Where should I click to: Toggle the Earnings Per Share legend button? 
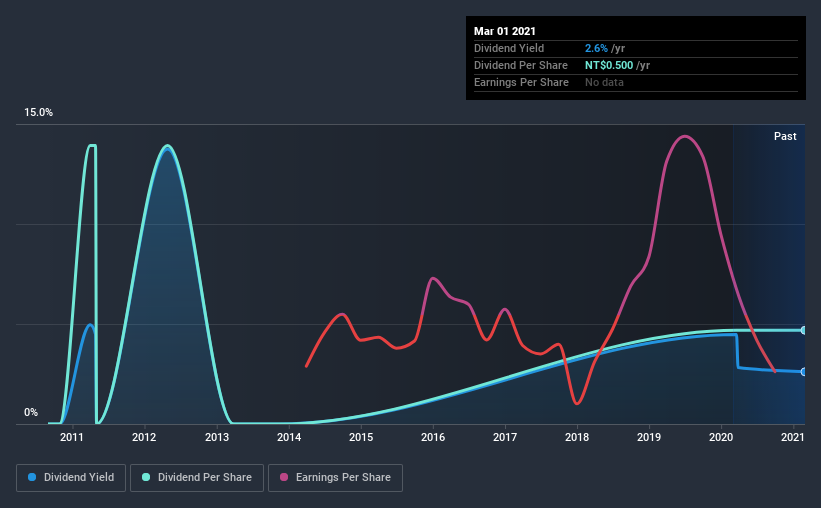(336, 478)
